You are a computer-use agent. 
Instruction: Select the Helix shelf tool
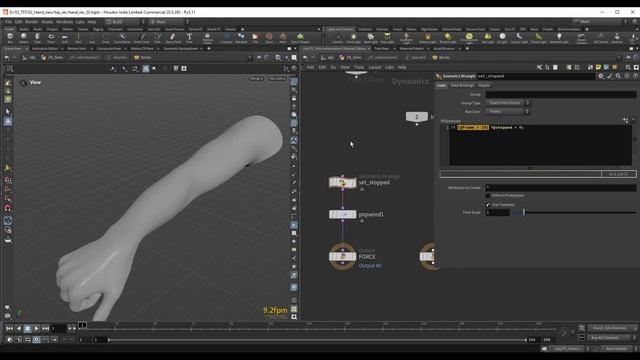[x=283, y=38]
